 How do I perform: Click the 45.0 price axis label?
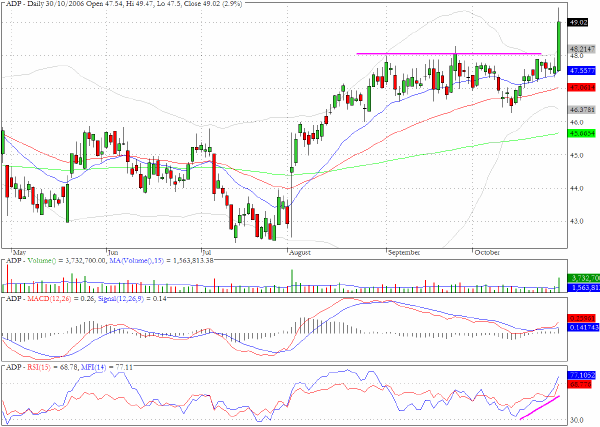[577, 155]
